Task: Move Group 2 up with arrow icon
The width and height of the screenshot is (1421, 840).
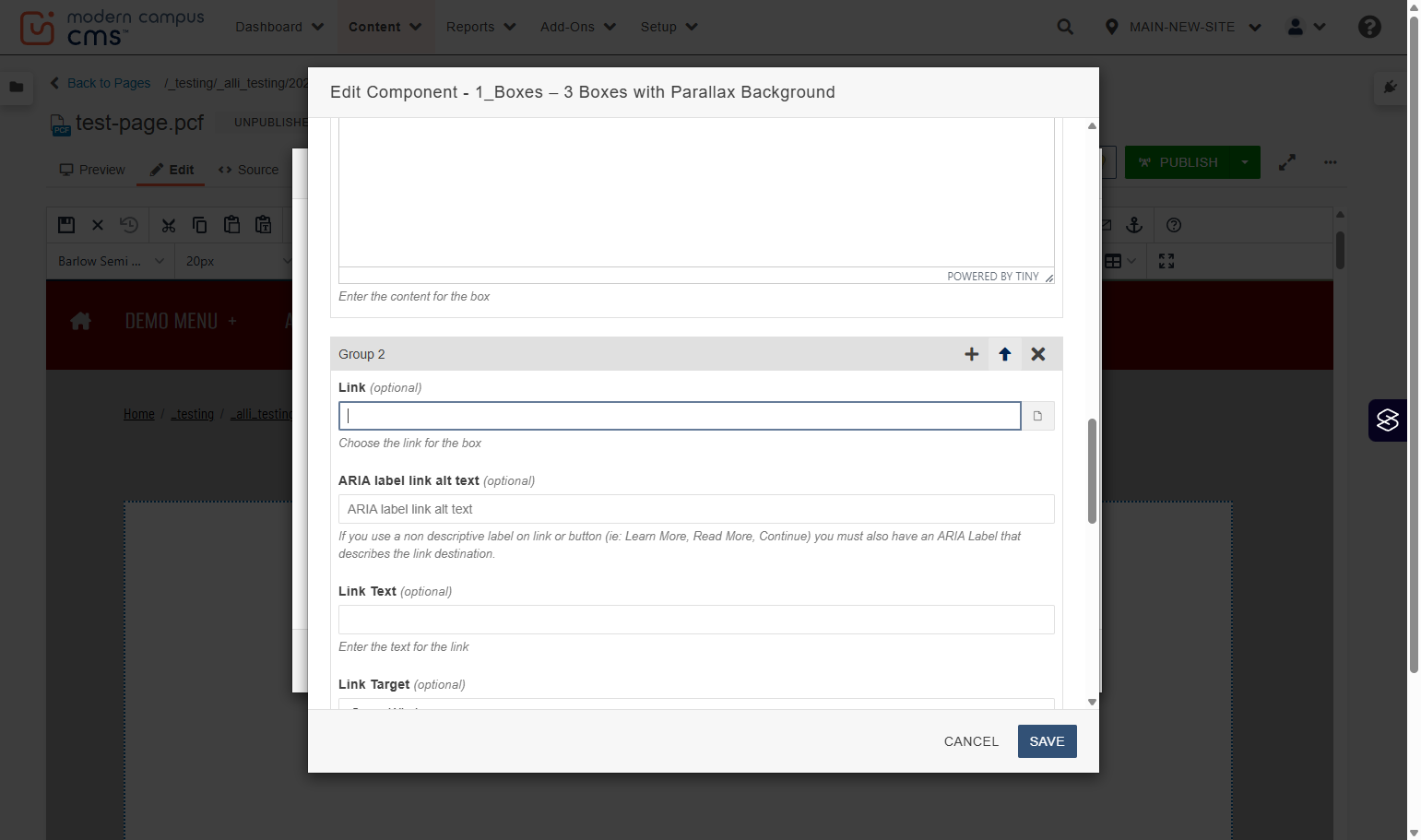Action: click(1005, 354)
